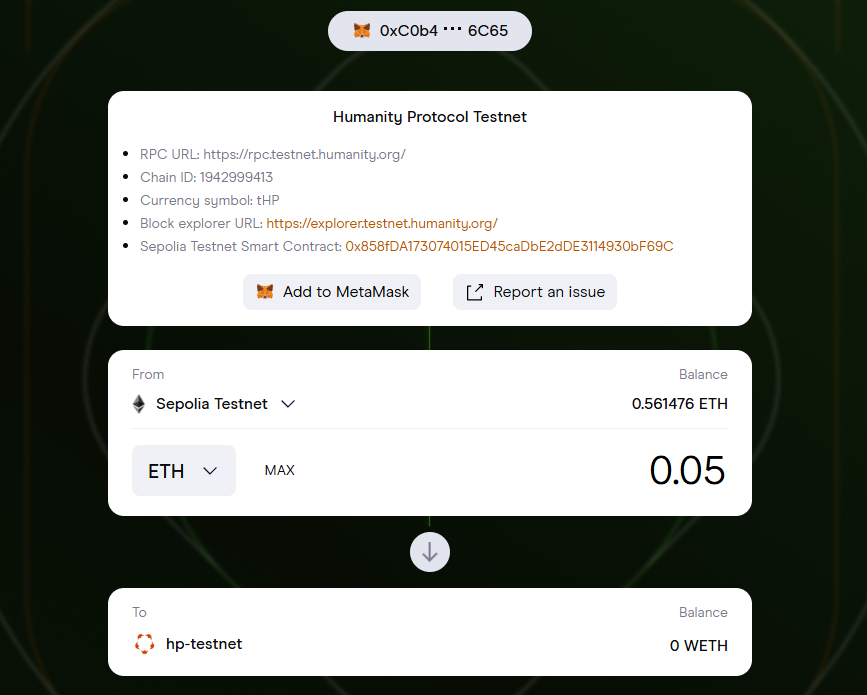Expand the chevron next to Sepolia Testnet
The image size is (867, 695).
[x=288, y=404]
